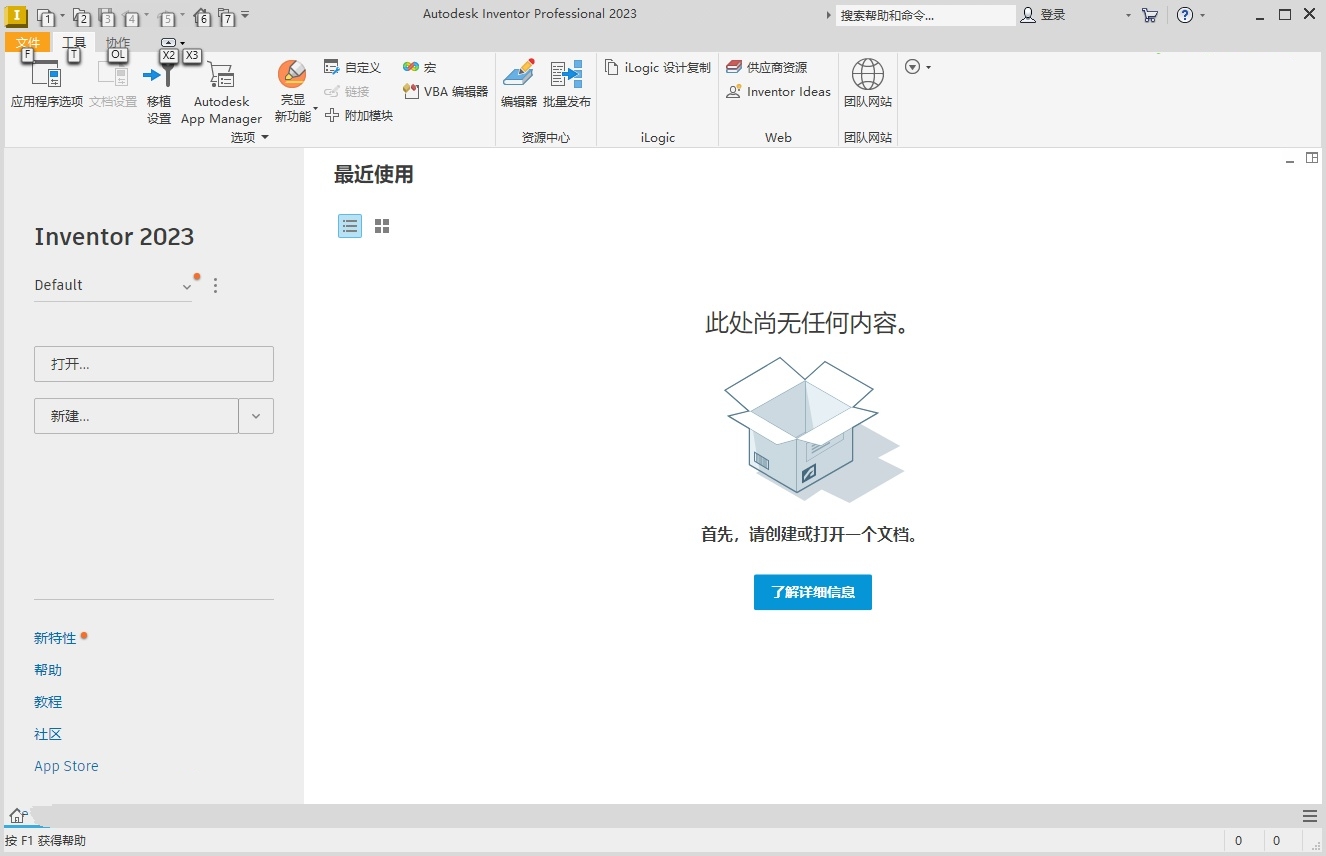Viewport: 1326px width, 856px height.
Task: Open the 新特性 link
Action: pyautogui.click(x=55, y=638)
